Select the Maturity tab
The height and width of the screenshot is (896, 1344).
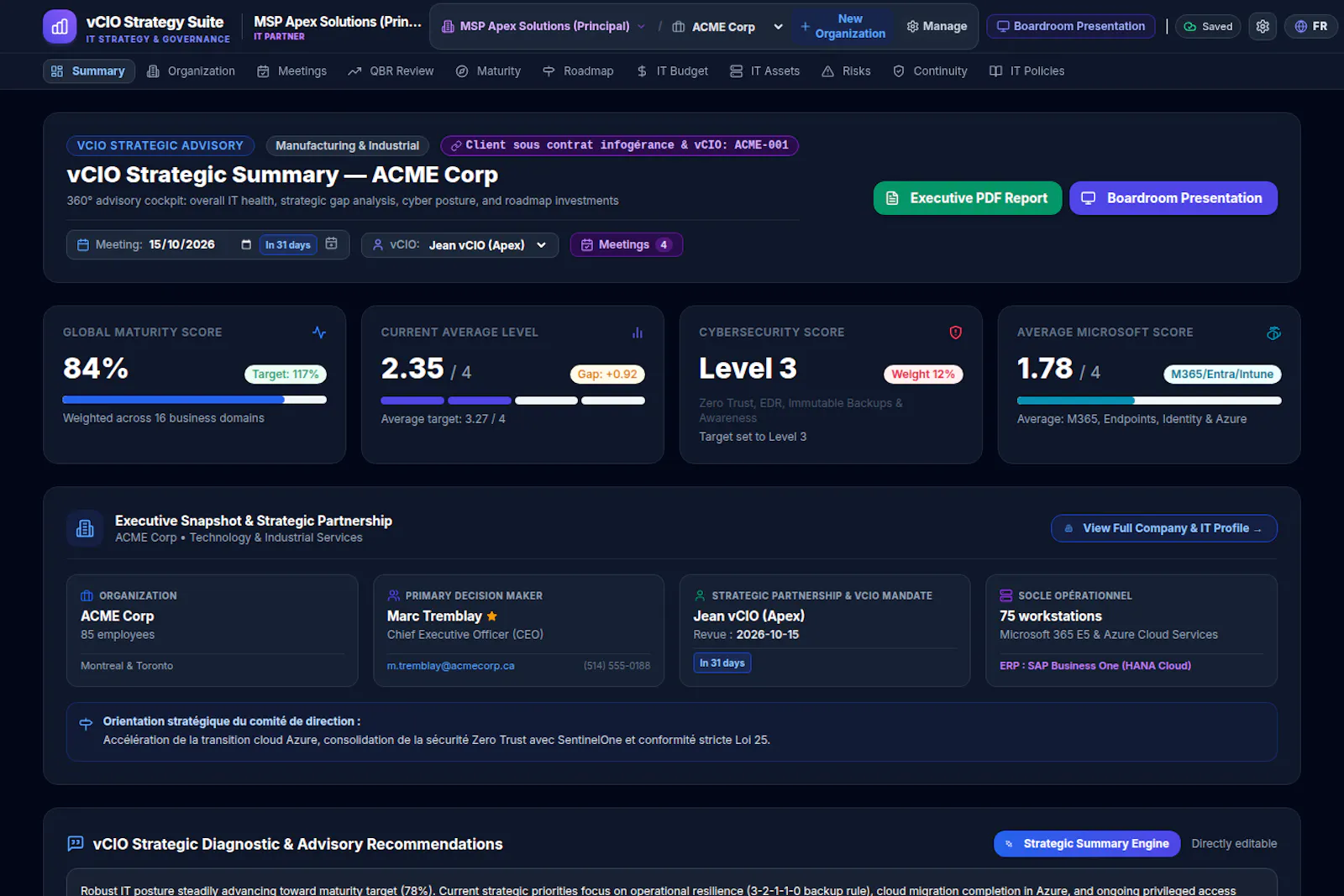(488, 71)
